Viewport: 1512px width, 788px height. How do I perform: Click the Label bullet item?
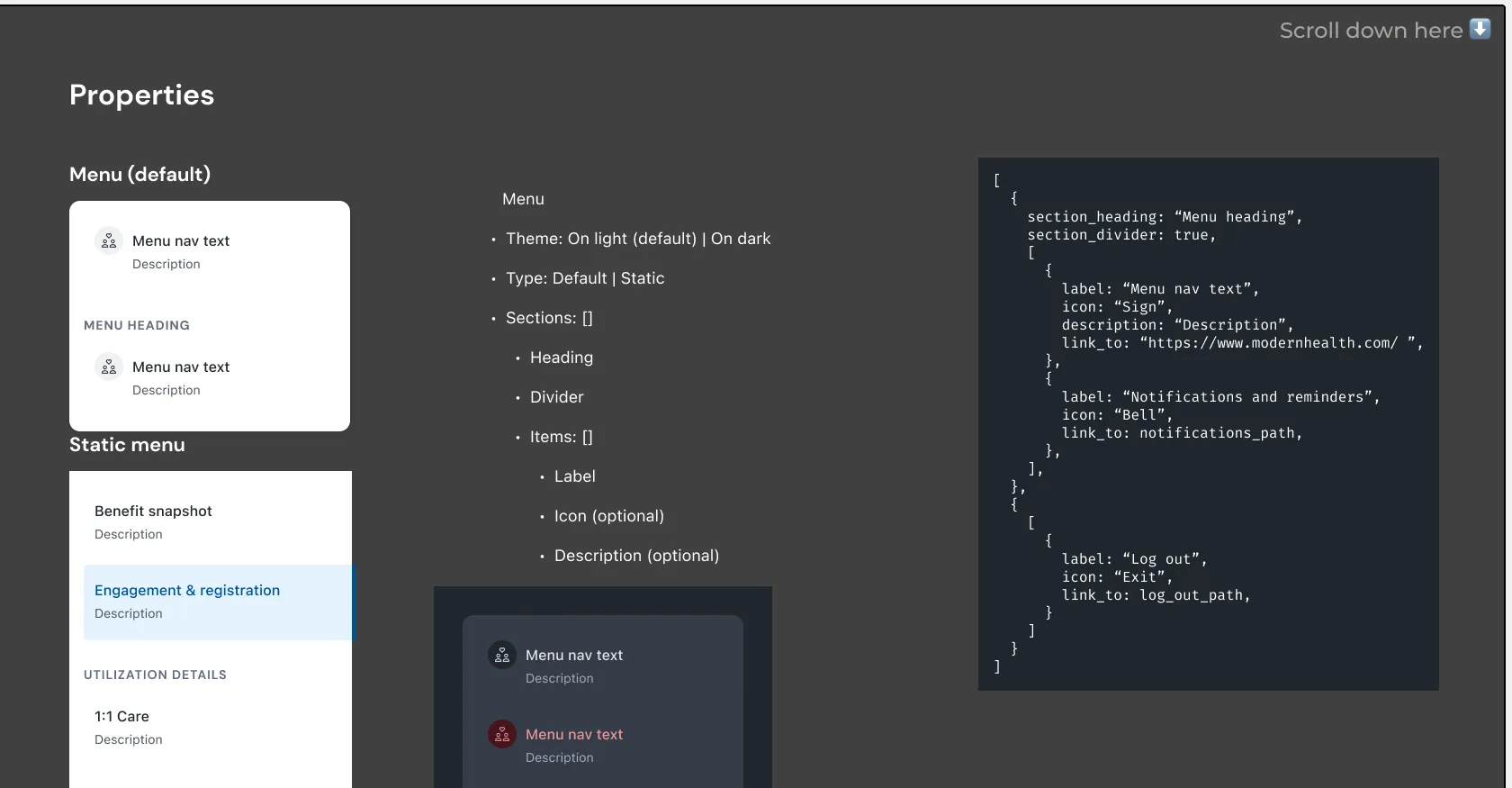pyautogui.click(x=575, y=476)
